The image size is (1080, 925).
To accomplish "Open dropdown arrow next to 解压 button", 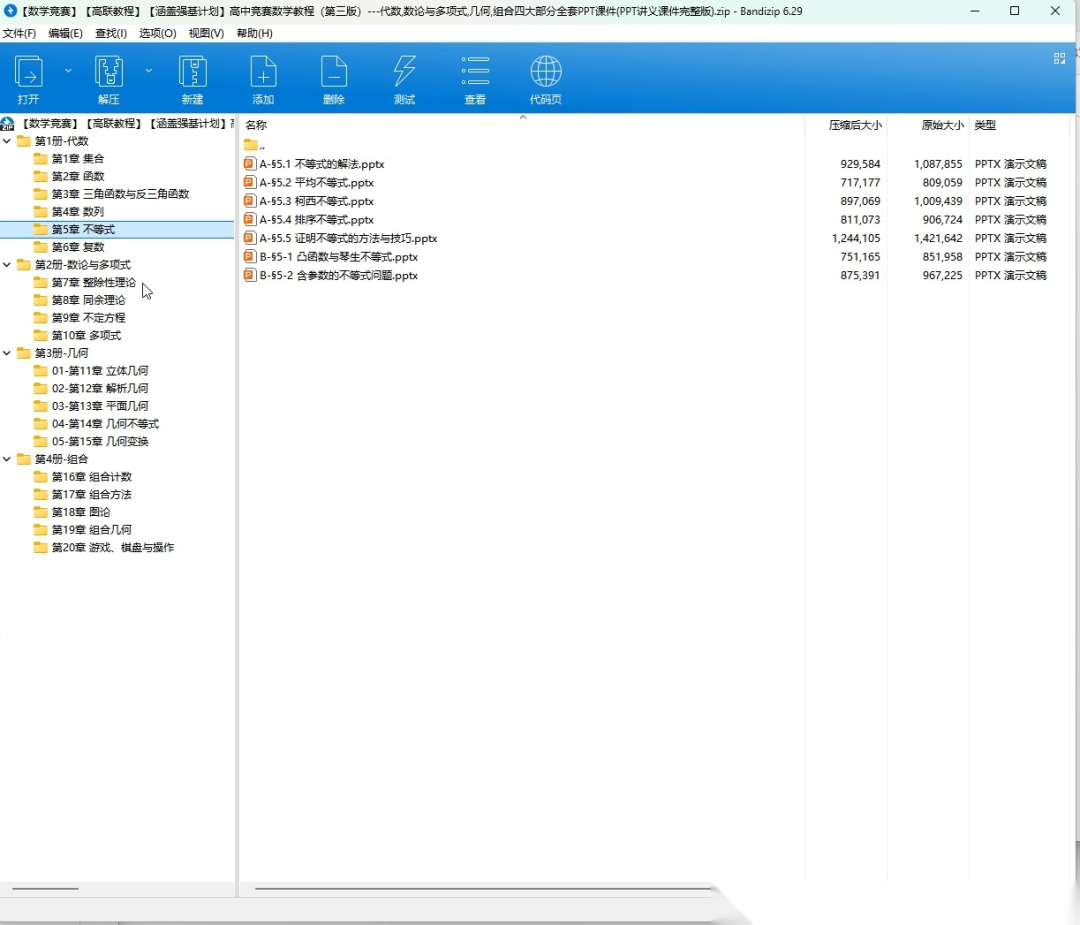I will (x=148, y=70).
